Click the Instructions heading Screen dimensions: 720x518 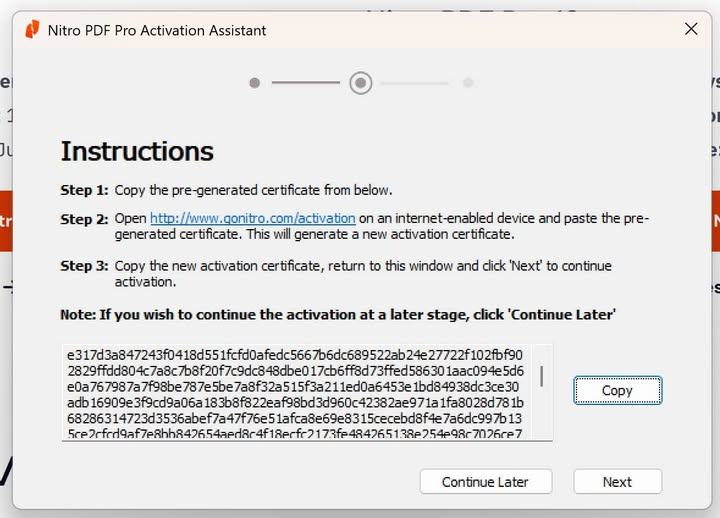pos(137,151)
